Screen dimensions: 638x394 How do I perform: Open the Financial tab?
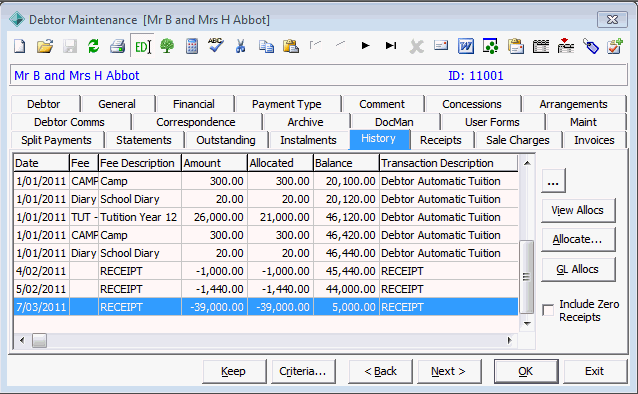coord(194,104)
